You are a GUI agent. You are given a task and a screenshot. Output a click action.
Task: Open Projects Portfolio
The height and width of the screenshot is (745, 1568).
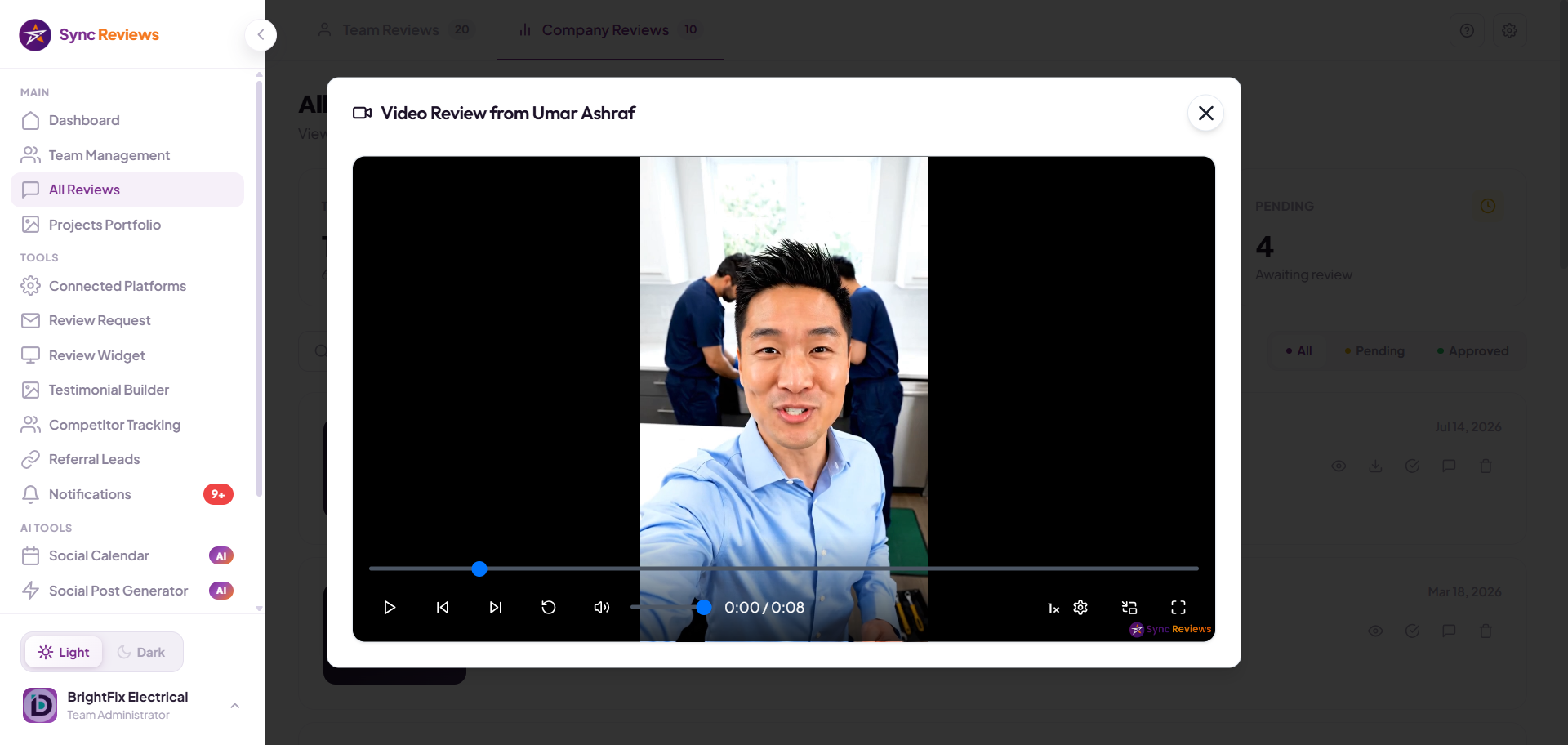(127, 225)
